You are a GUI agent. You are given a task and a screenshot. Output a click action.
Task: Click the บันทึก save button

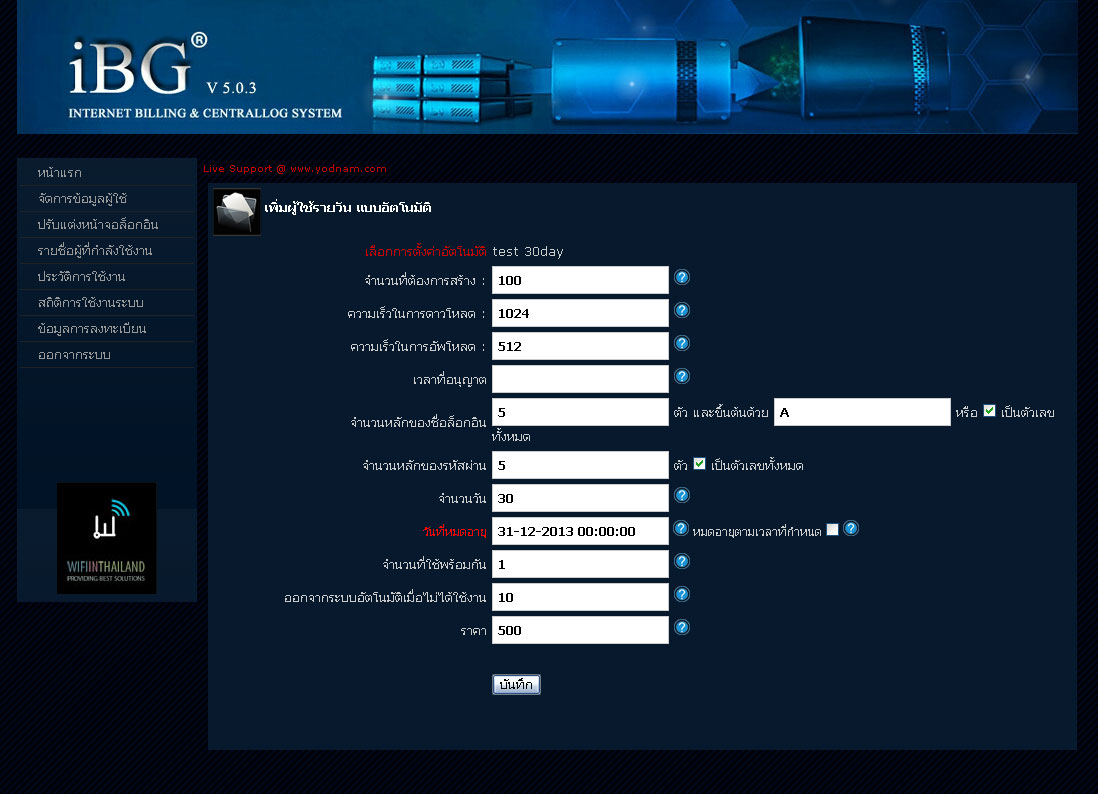(x=516, y=684)
